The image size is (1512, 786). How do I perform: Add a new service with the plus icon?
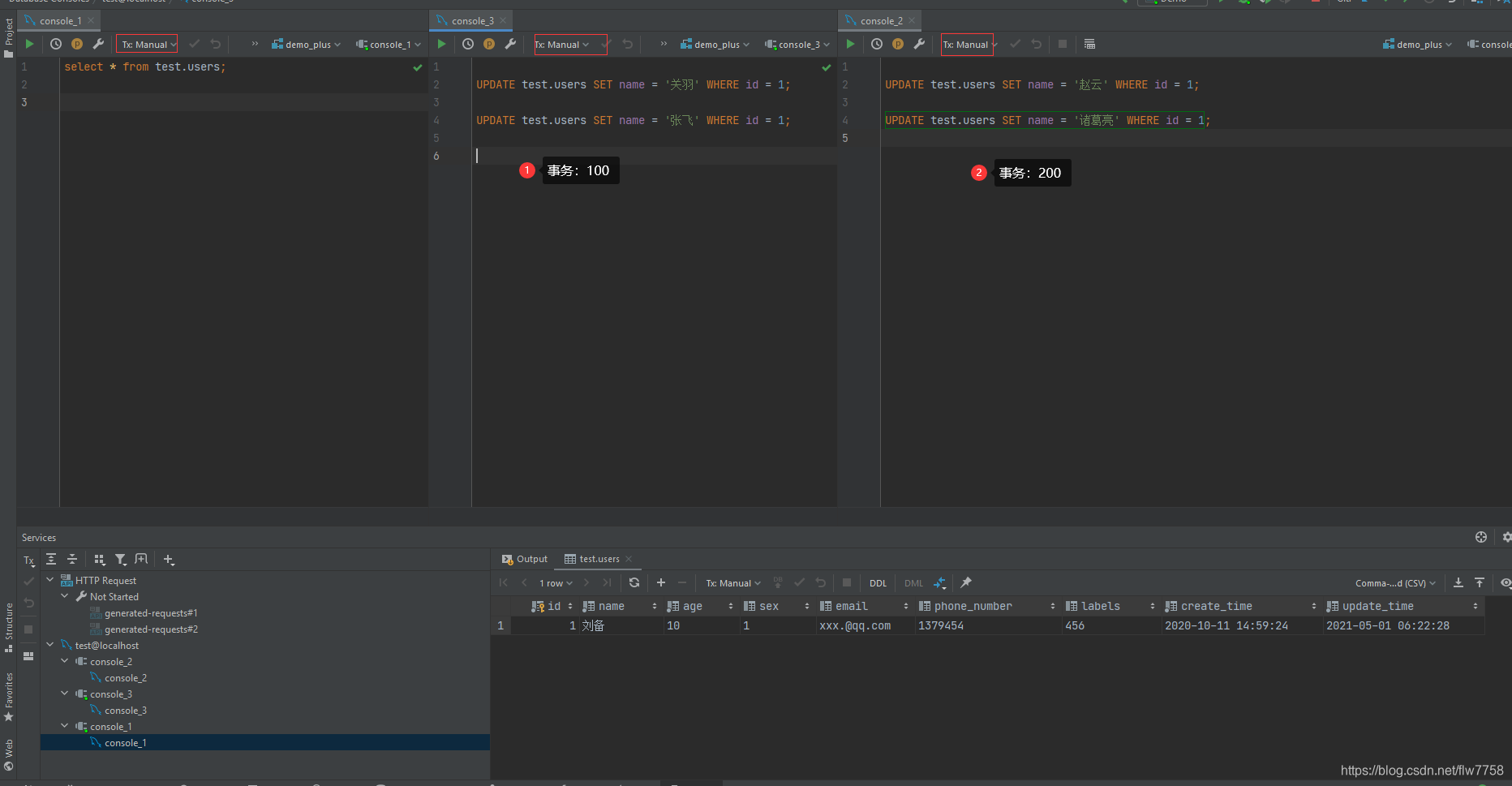coord(168,559)
